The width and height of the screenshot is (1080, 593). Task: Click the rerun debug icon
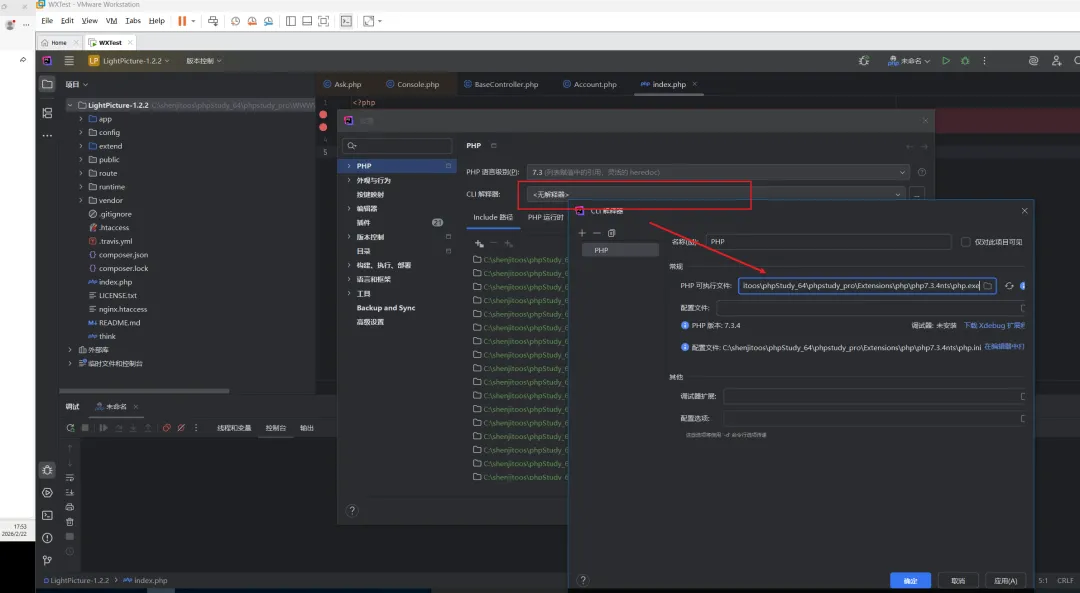pyautogui.click(x=70, y=428)
